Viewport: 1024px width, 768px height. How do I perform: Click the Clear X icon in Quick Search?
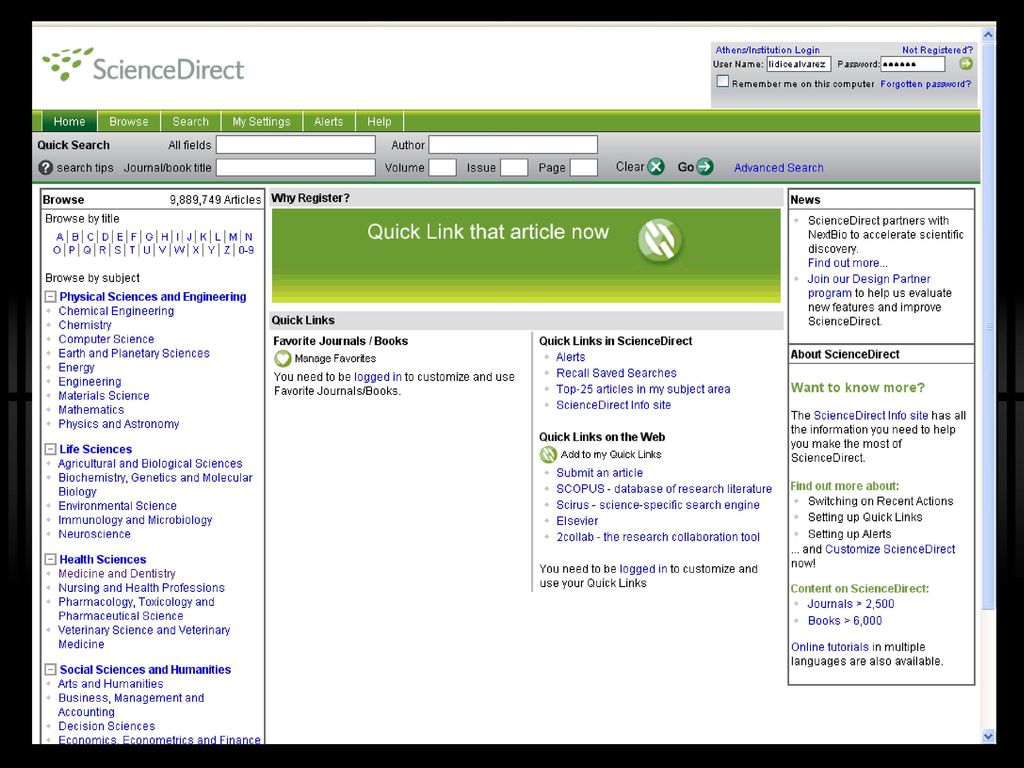click(x=656, y=167)
